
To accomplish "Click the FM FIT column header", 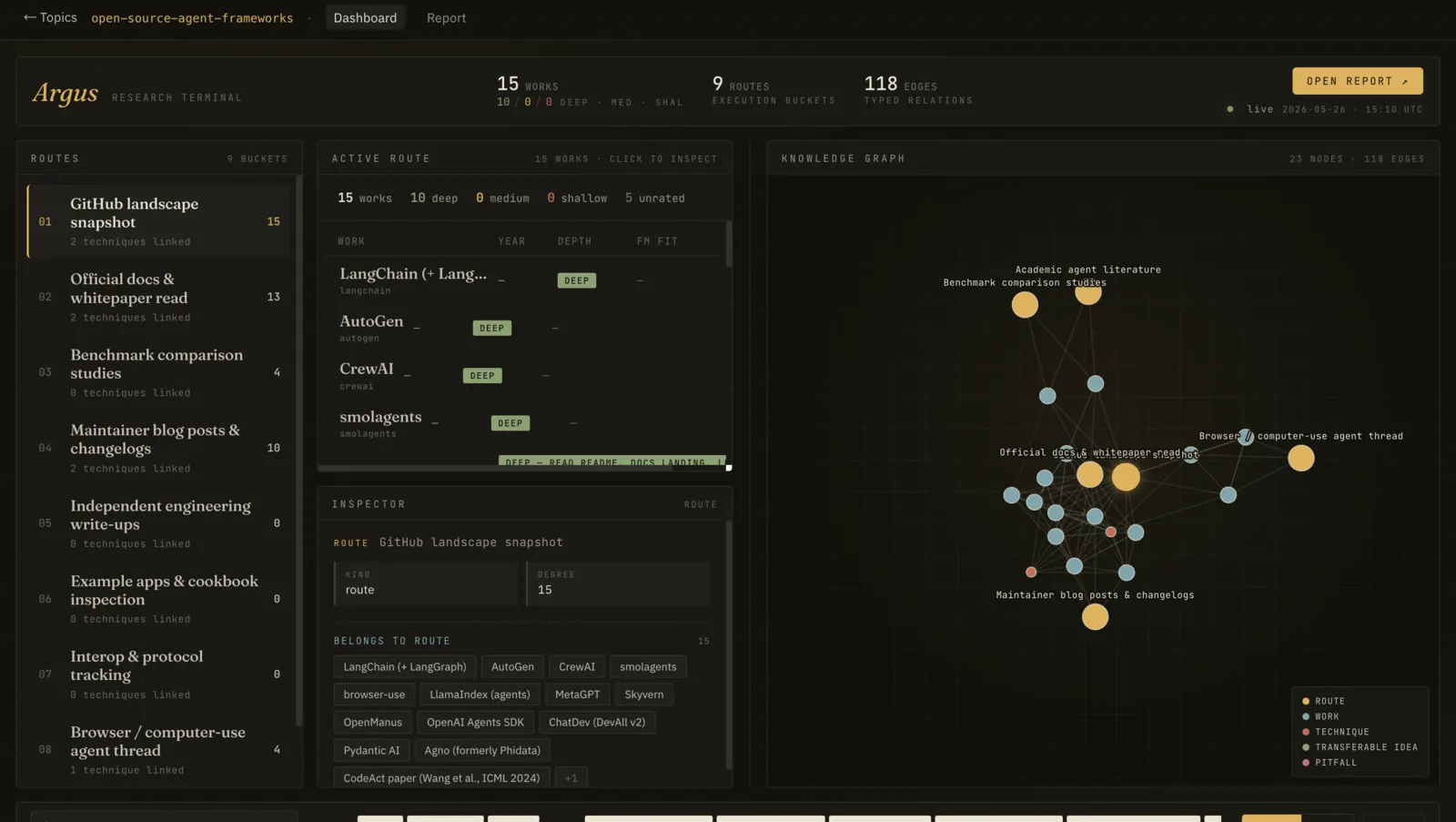I will [x=657, y=241].
